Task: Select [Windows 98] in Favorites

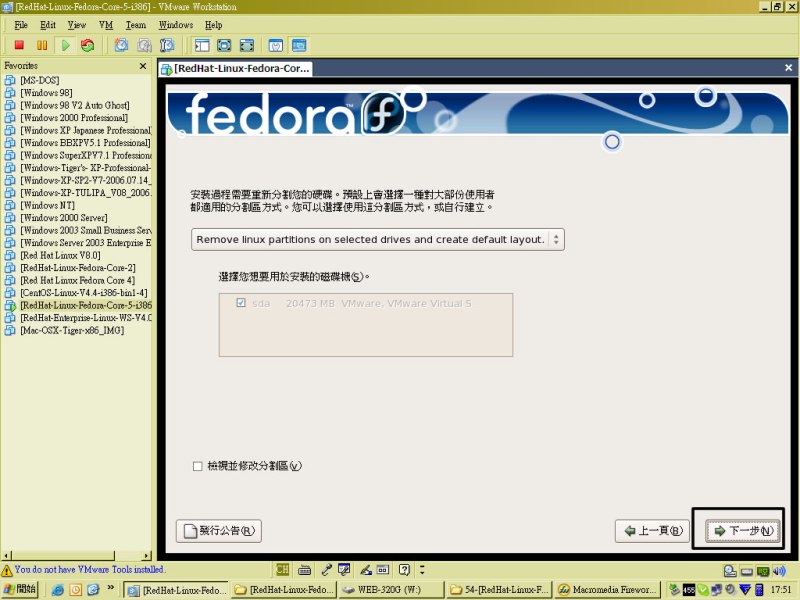Action: [46, 93]
